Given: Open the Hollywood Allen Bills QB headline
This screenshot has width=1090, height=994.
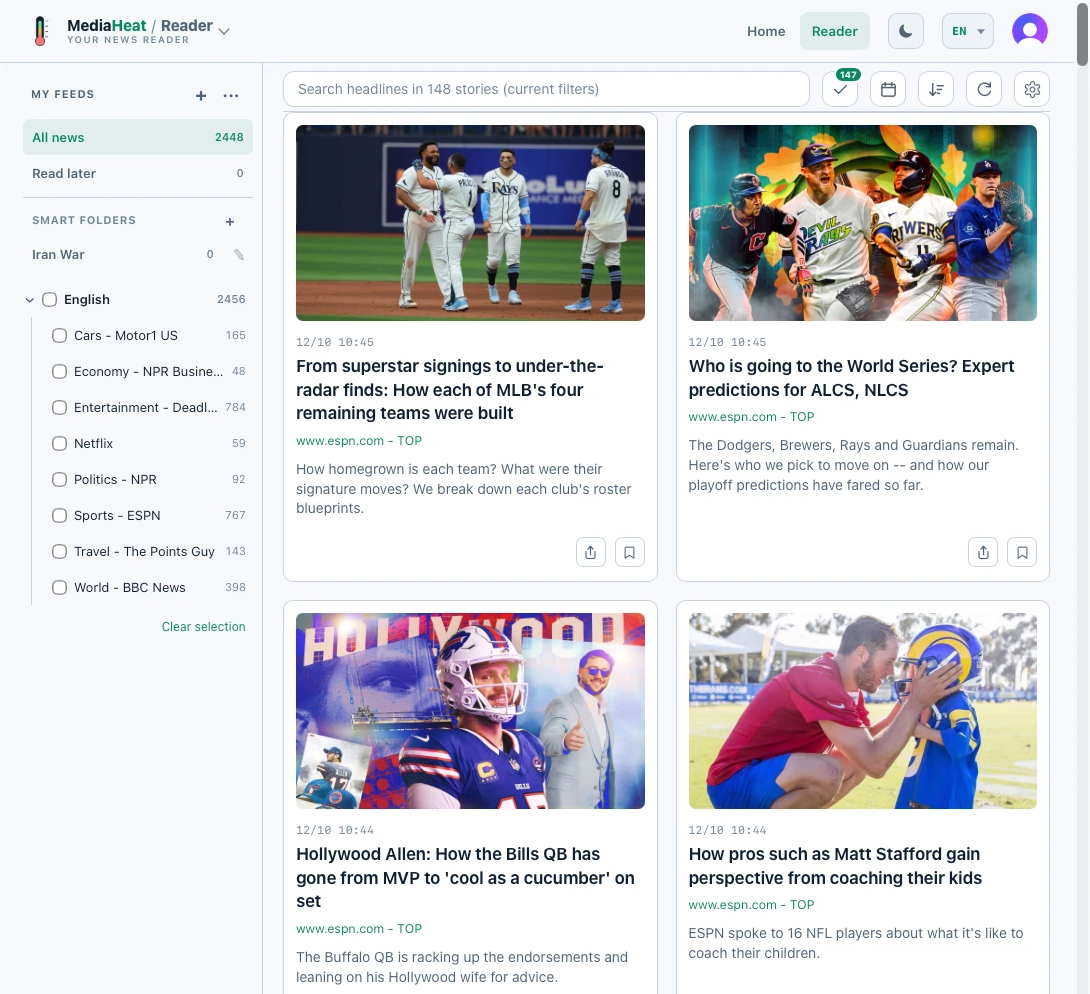Looking at the screenshot, I should click(x=465, y=877).
